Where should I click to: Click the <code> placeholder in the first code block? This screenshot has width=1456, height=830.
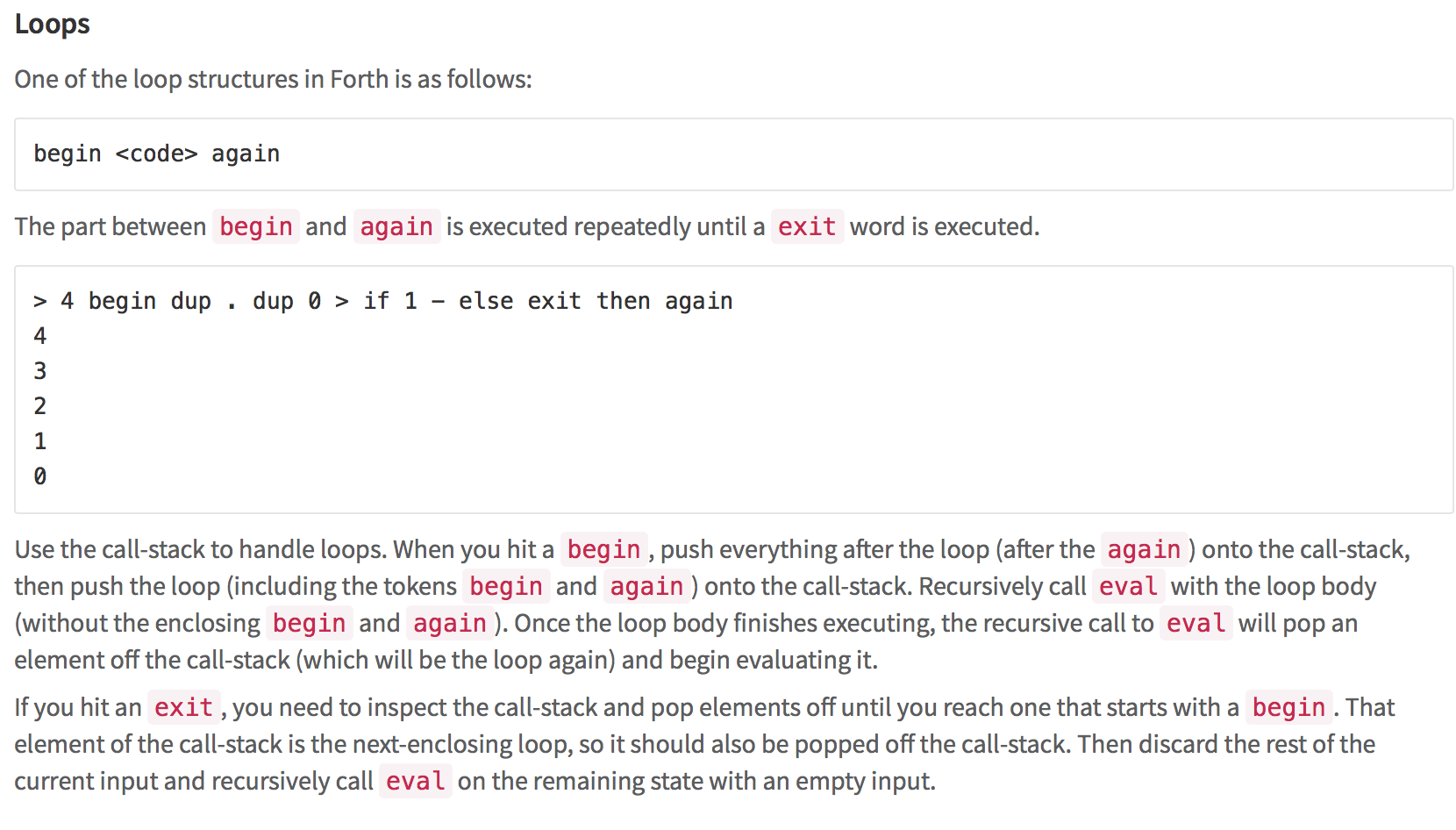point(156,154)
